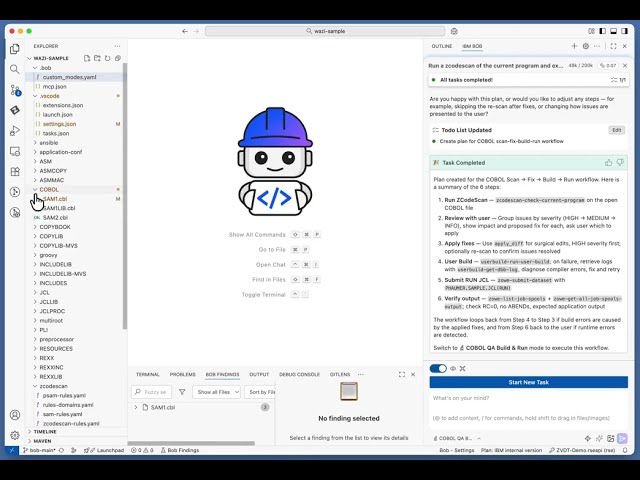The height and width of the screenshot is (480, 640).
Task: Toggle the todo list icon next to 1/1
Action: pyautogui.click(x=613, y=80)
